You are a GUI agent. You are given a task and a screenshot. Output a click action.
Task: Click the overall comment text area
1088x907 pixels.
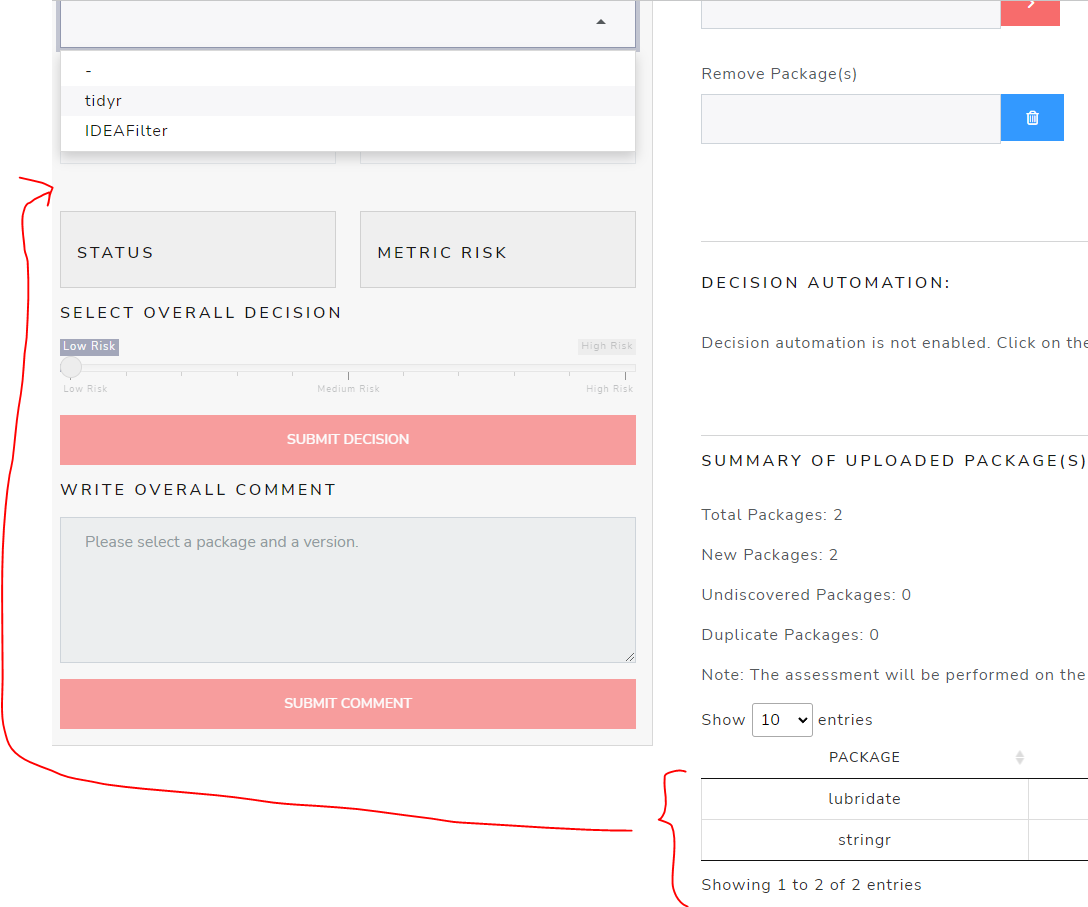(x=348, y=590)
